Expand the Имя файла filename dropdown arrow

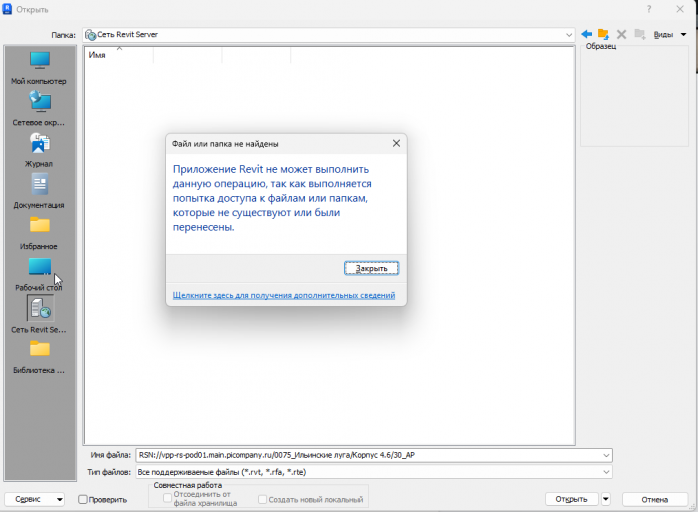606,455
